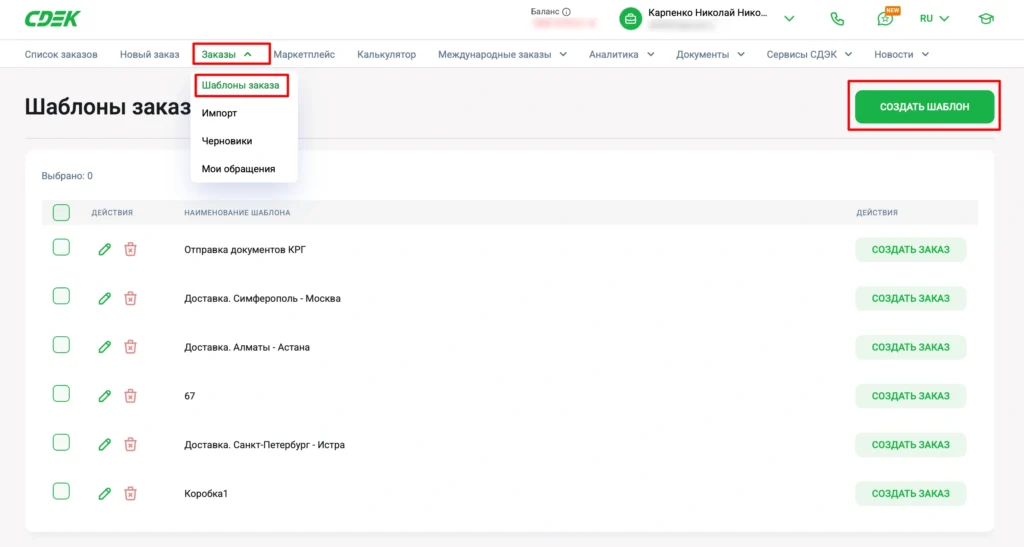1024x547 pixels.
Task: Select Импорт in the dropdown
Action: pyautogui.click(x=219, y=113)
